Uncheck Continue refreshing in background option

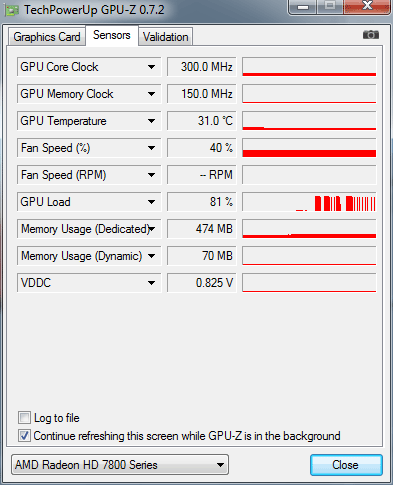coord(24,435)
